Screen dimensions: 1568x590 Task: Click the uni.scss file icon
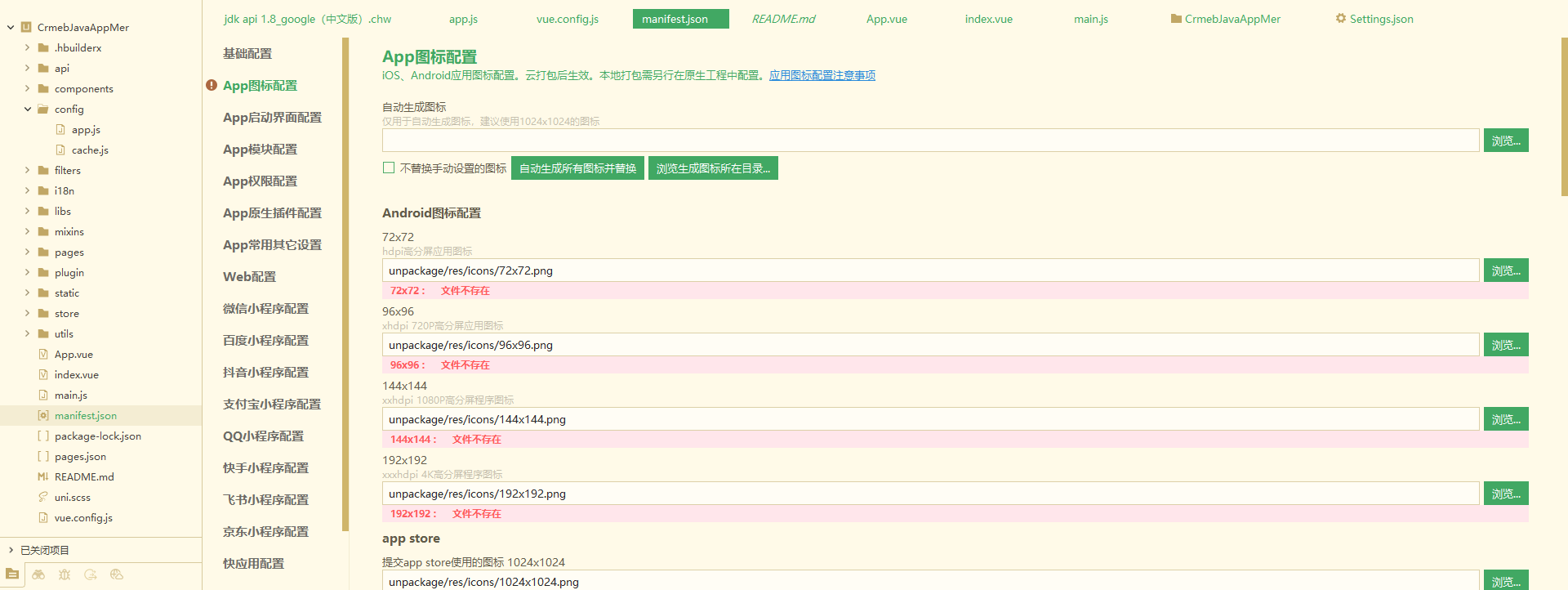(44, 497)
